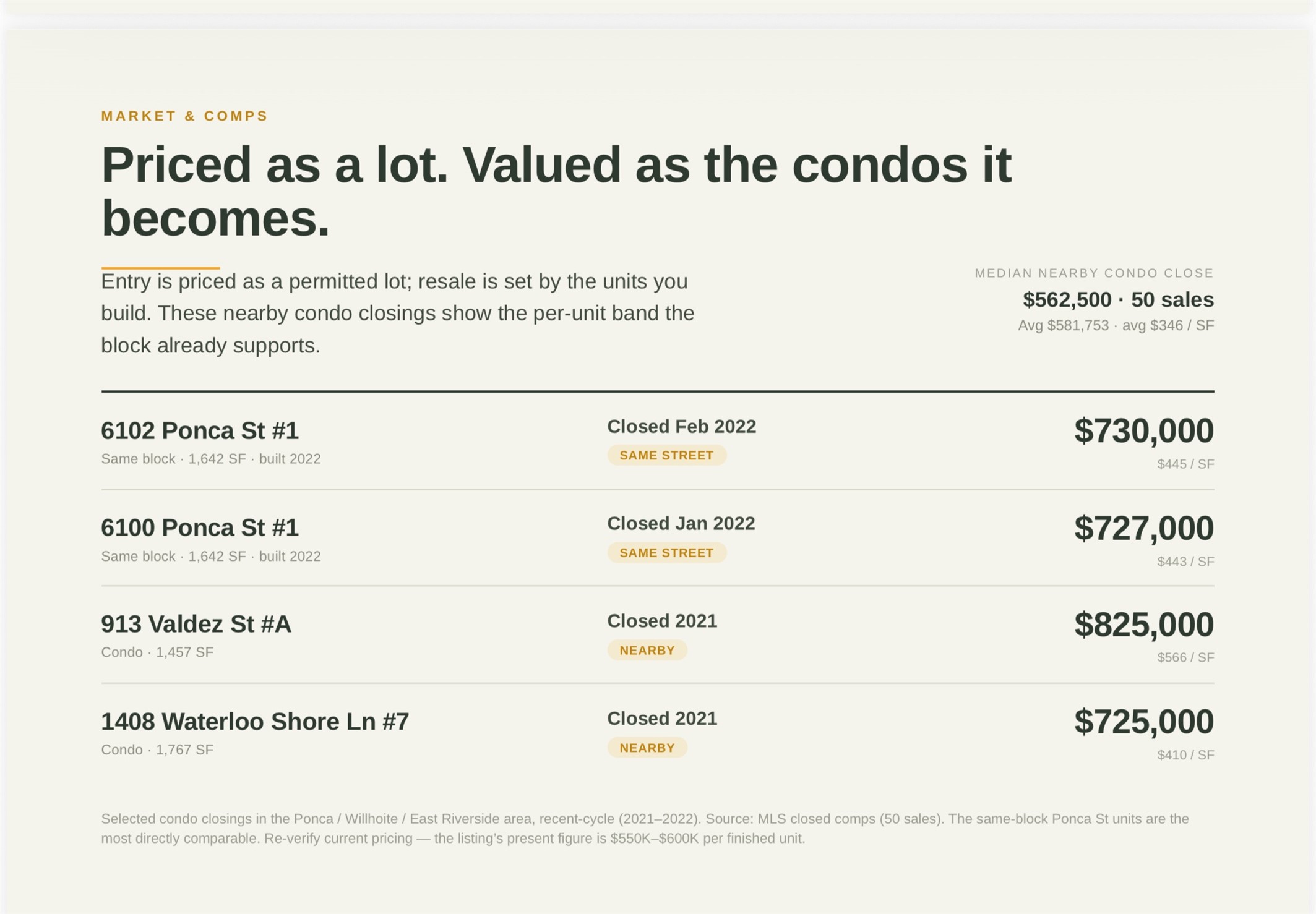Click the $825,000 sale price
Image resolution: width=1316 pixels, height=914 pixels.
[1143, 624]
